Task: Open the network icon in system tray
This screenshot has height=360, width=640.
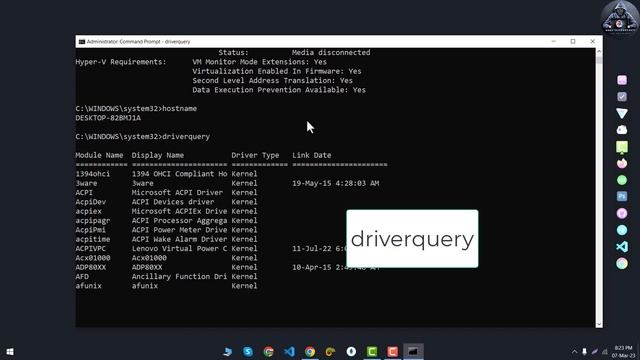Action: pyautogui.click(x=605, y=351)
